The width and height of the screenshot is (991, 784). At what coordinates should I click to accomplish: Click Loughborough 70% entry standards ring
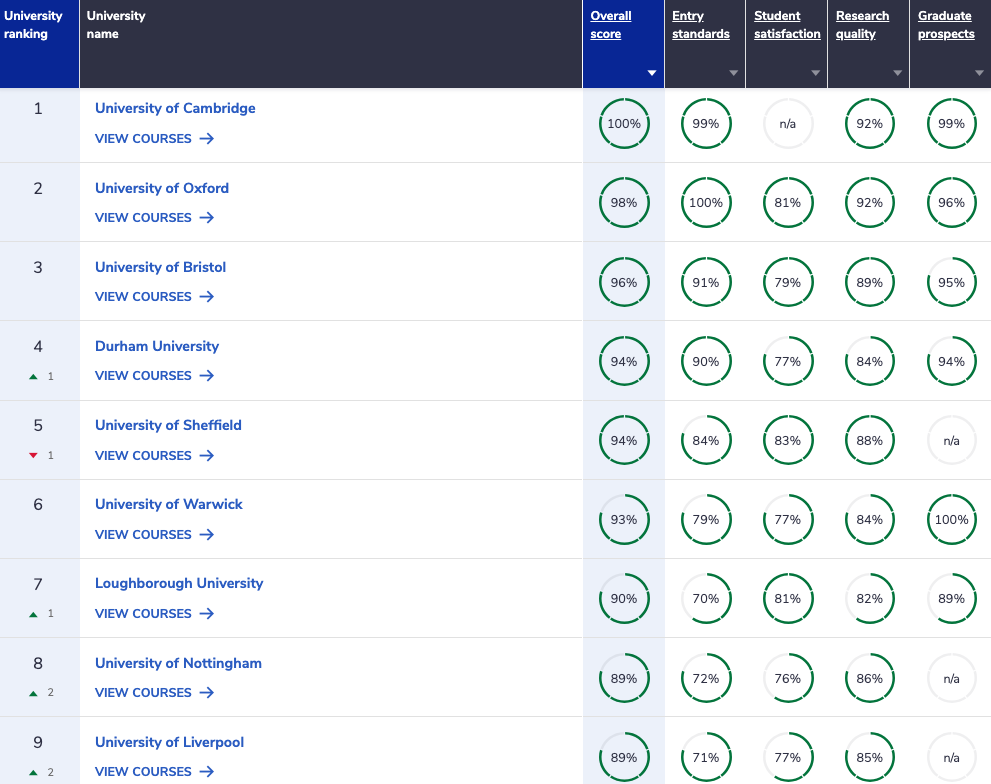click(706, 598)
